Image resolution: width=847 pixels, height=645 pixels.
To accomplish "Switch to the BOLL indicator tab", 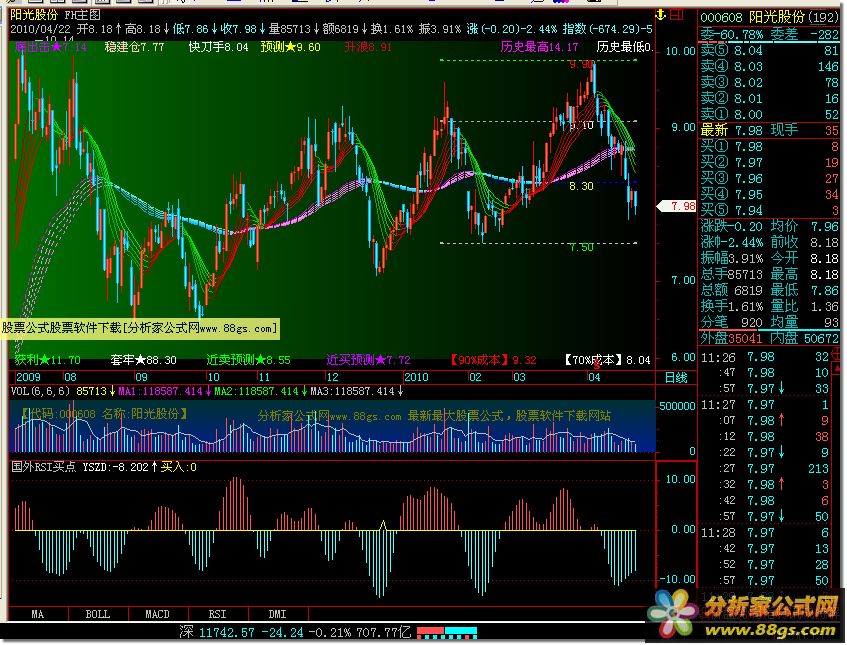I will 98,614.
